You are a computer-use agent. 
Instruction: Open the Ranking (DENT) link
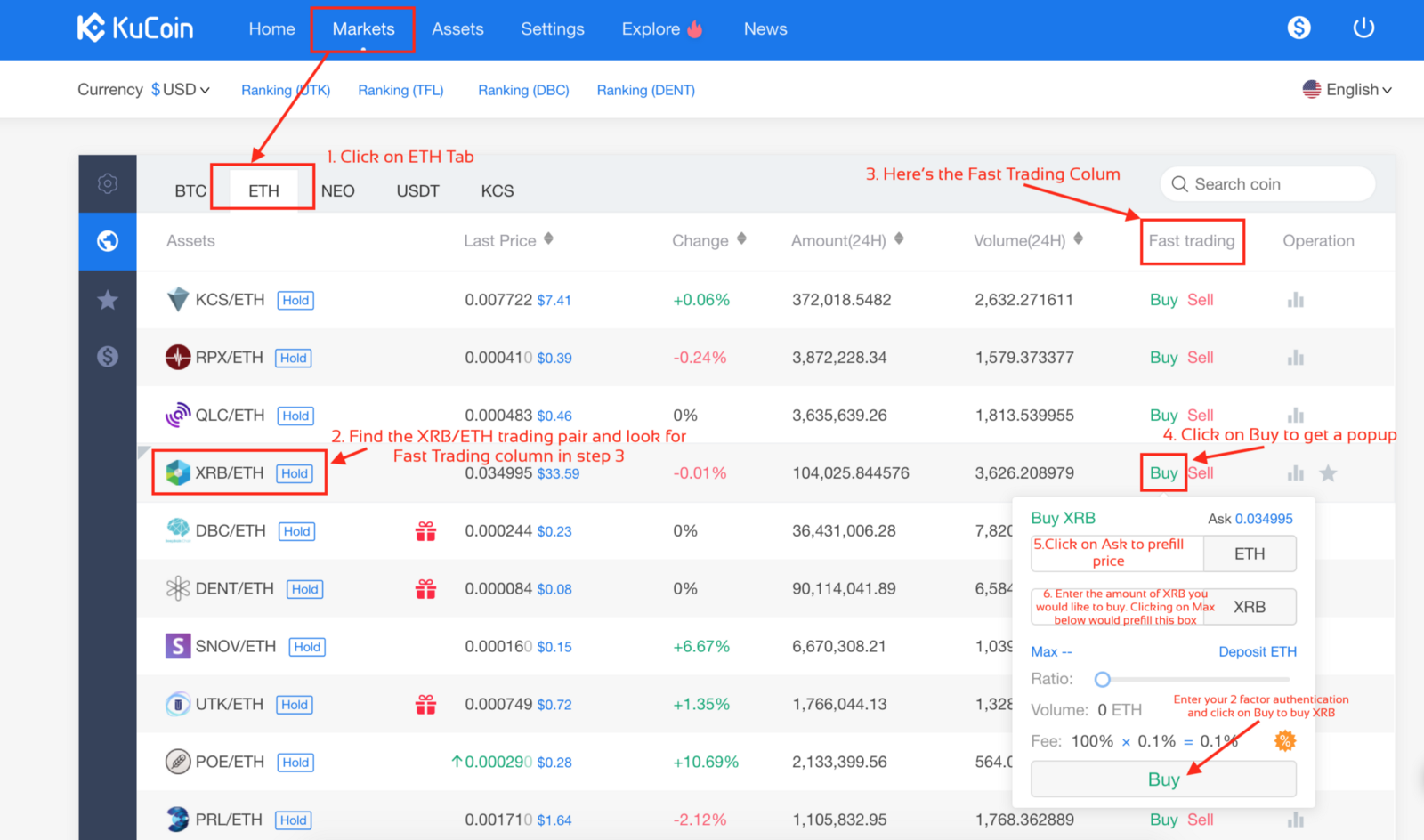645,90
